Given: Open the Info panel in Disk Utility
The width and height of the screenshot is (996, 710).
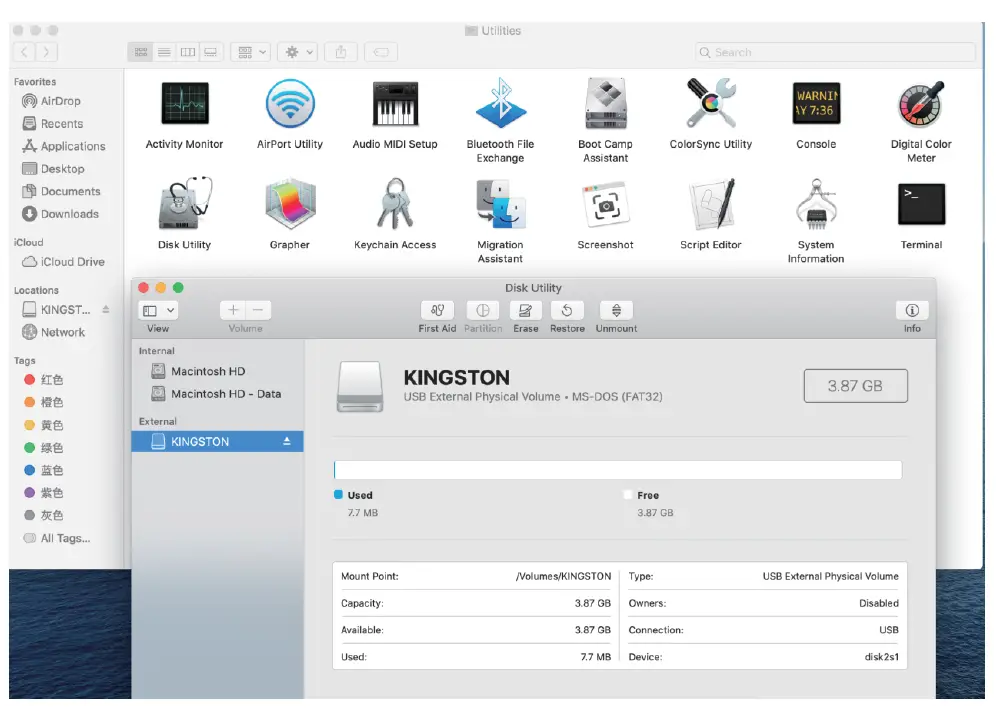Looking at the screenshot, I should pyautogui.click(x=911, y=311).
